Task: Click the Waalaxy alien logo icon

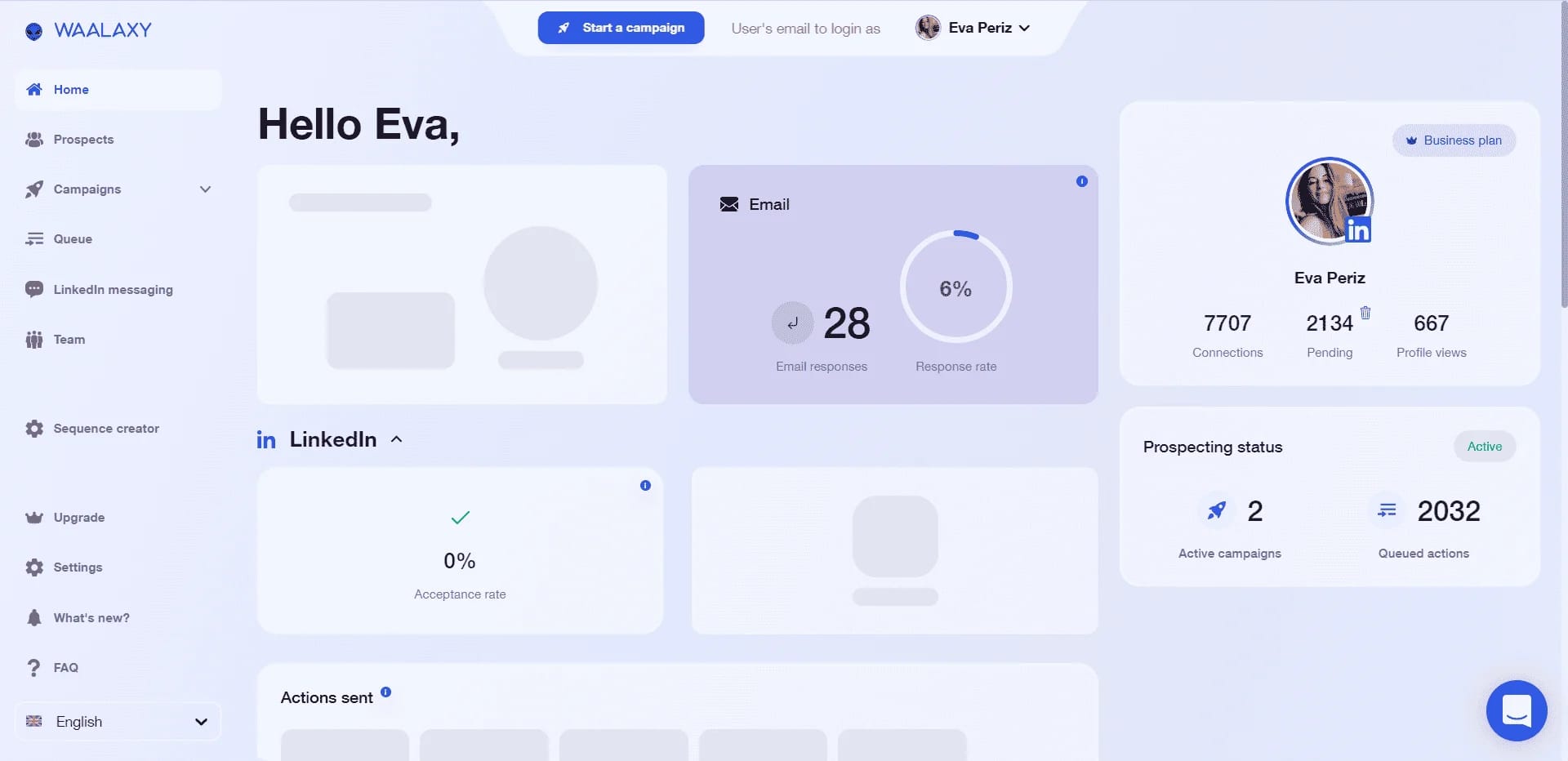Action: pos(33,31)
